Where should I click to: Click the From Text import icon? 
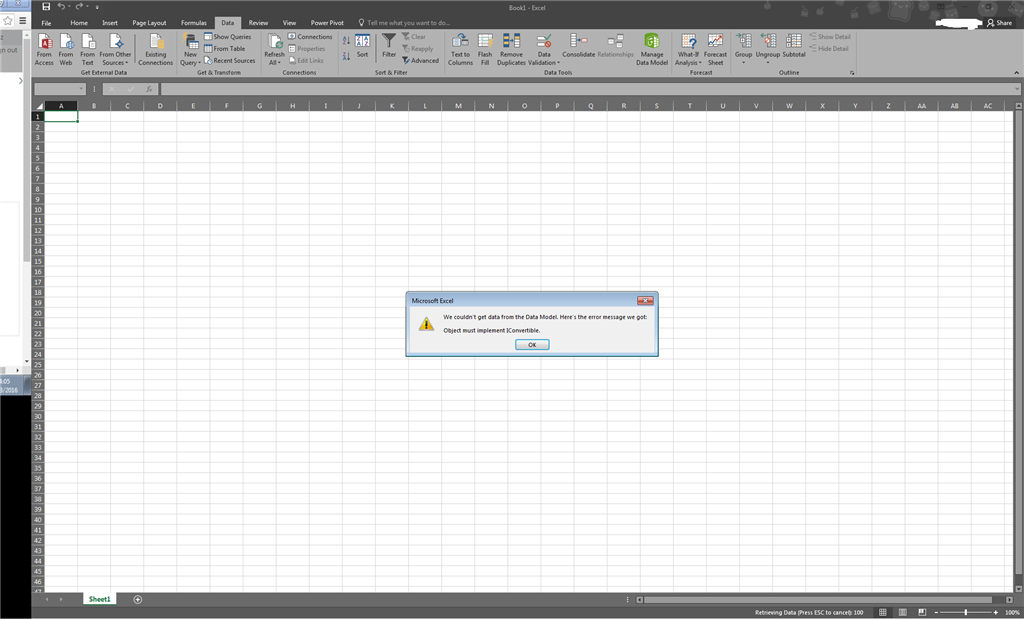88,50
